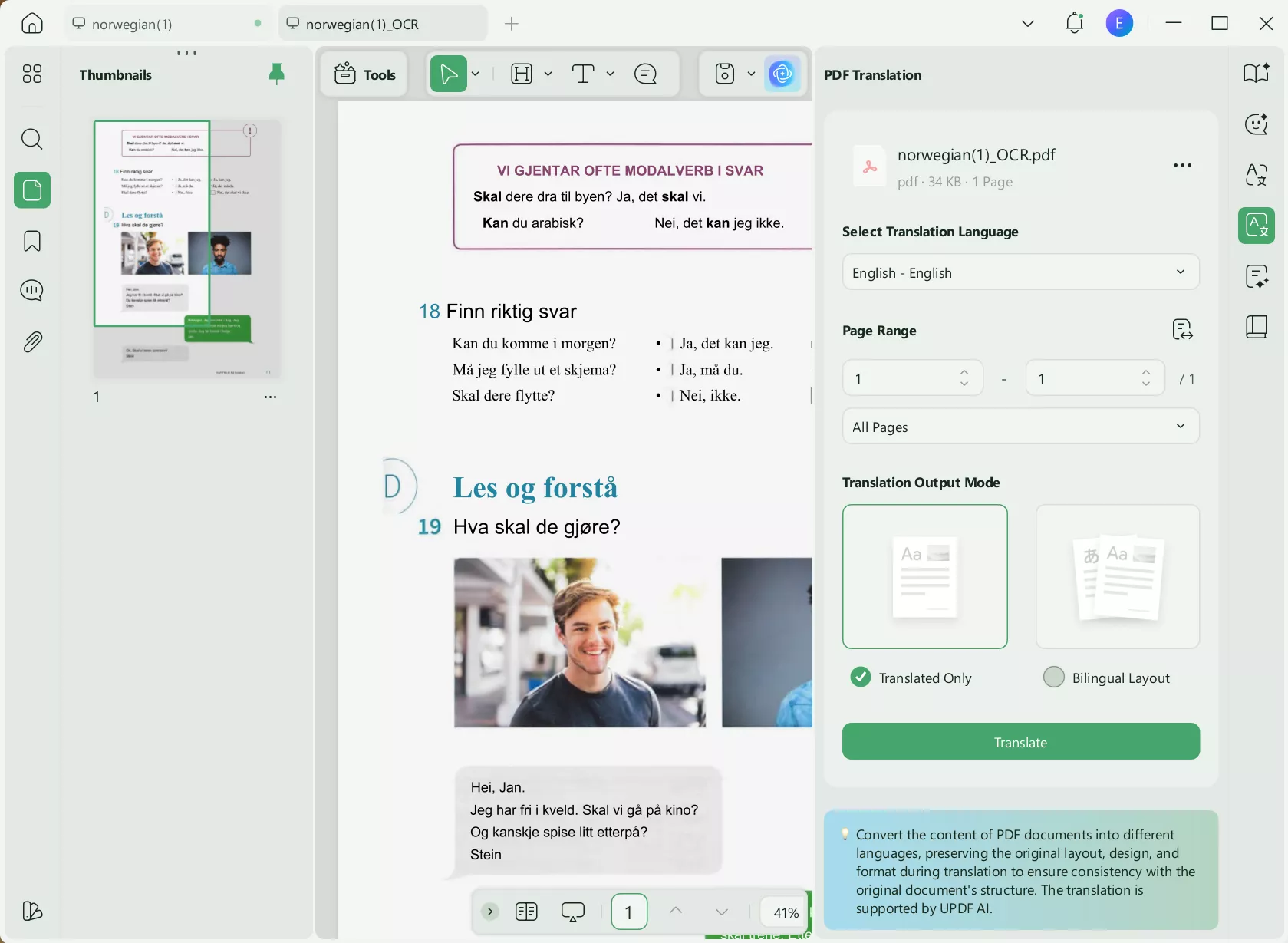Launch UPDF AI from the toolbar
Image resolution: width=1288 pixels, height=943 pixels.
pos(782,74)
